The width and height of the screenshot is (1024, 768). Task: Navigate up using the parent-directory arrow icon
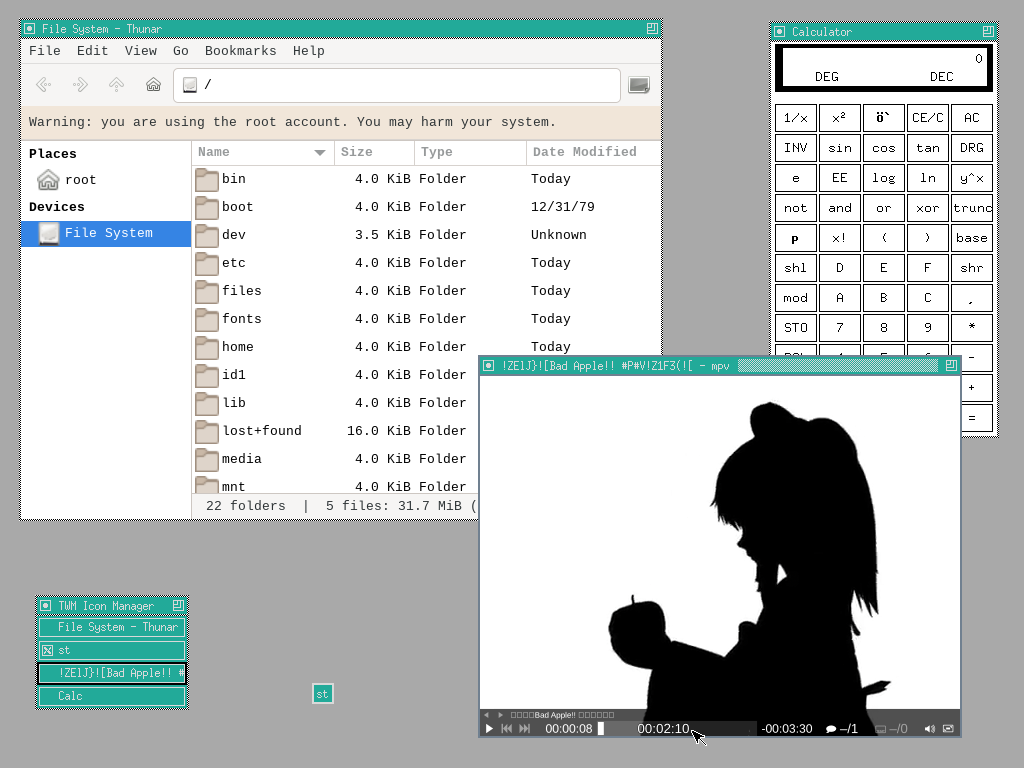click(x=116, y=85)
